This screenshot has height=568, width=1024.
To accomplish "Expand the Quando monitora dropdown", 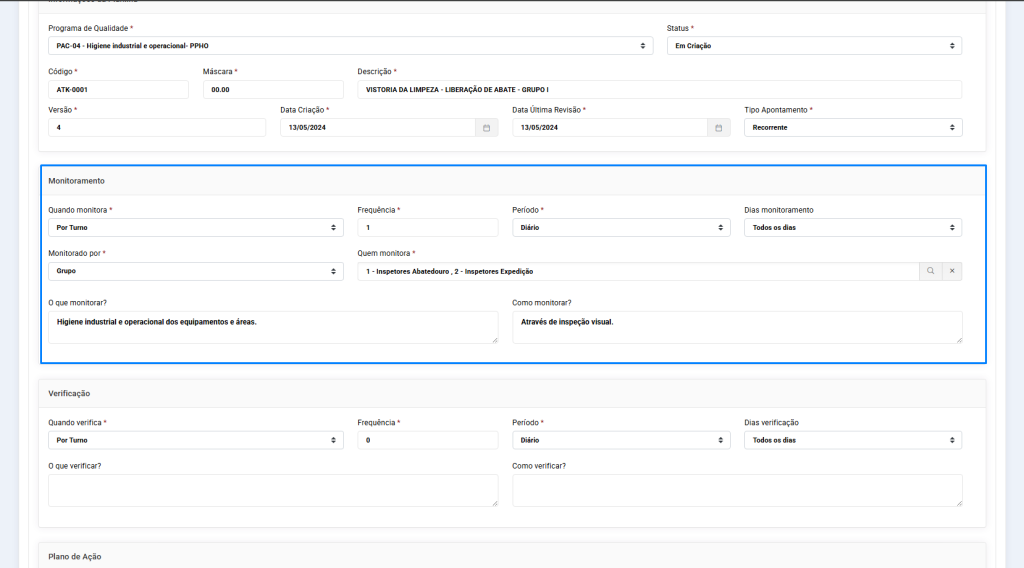I will [x=195, y=228].
